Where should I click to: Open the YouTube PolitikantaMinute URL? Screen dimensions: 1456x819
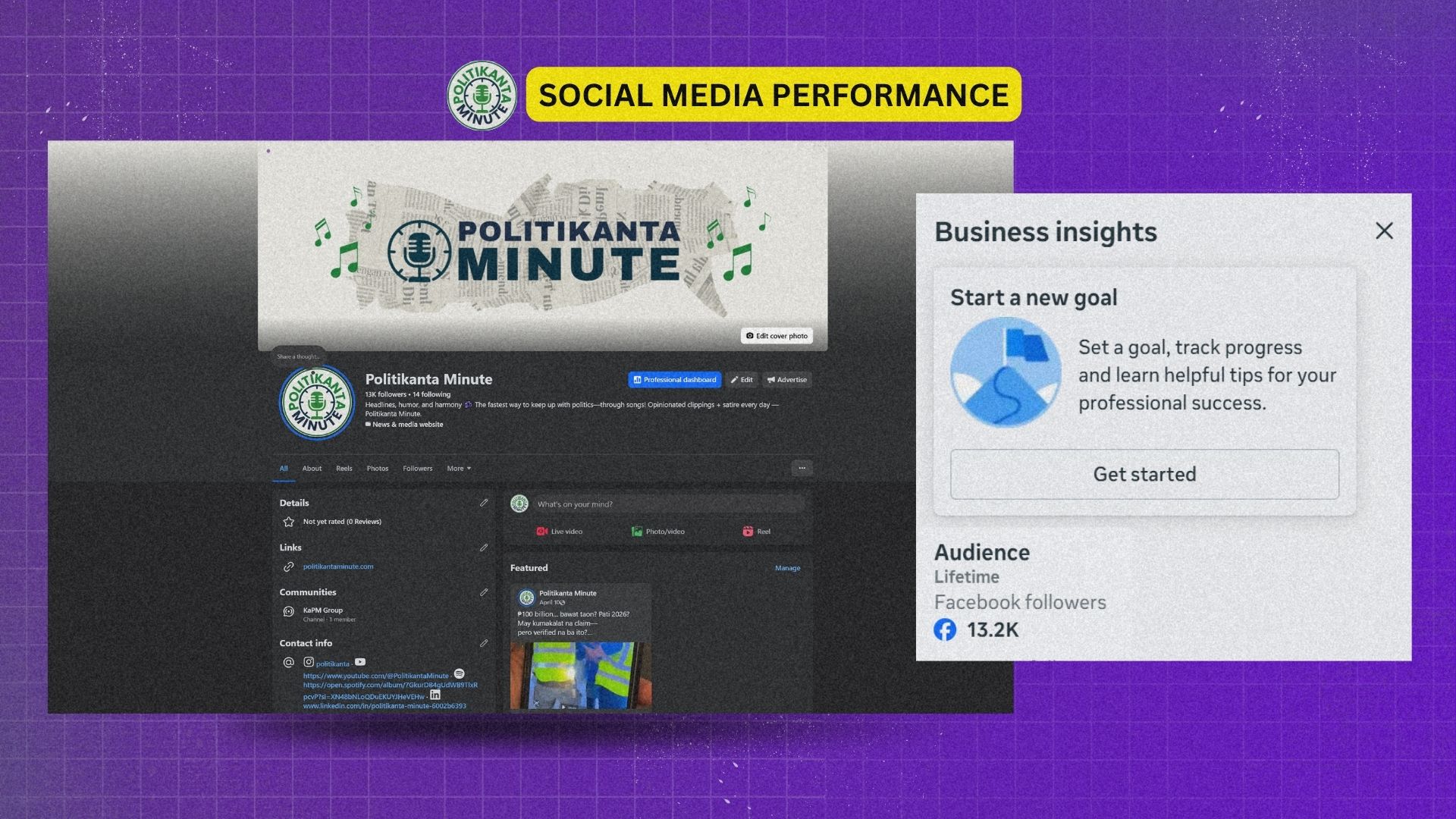[376, 676]
